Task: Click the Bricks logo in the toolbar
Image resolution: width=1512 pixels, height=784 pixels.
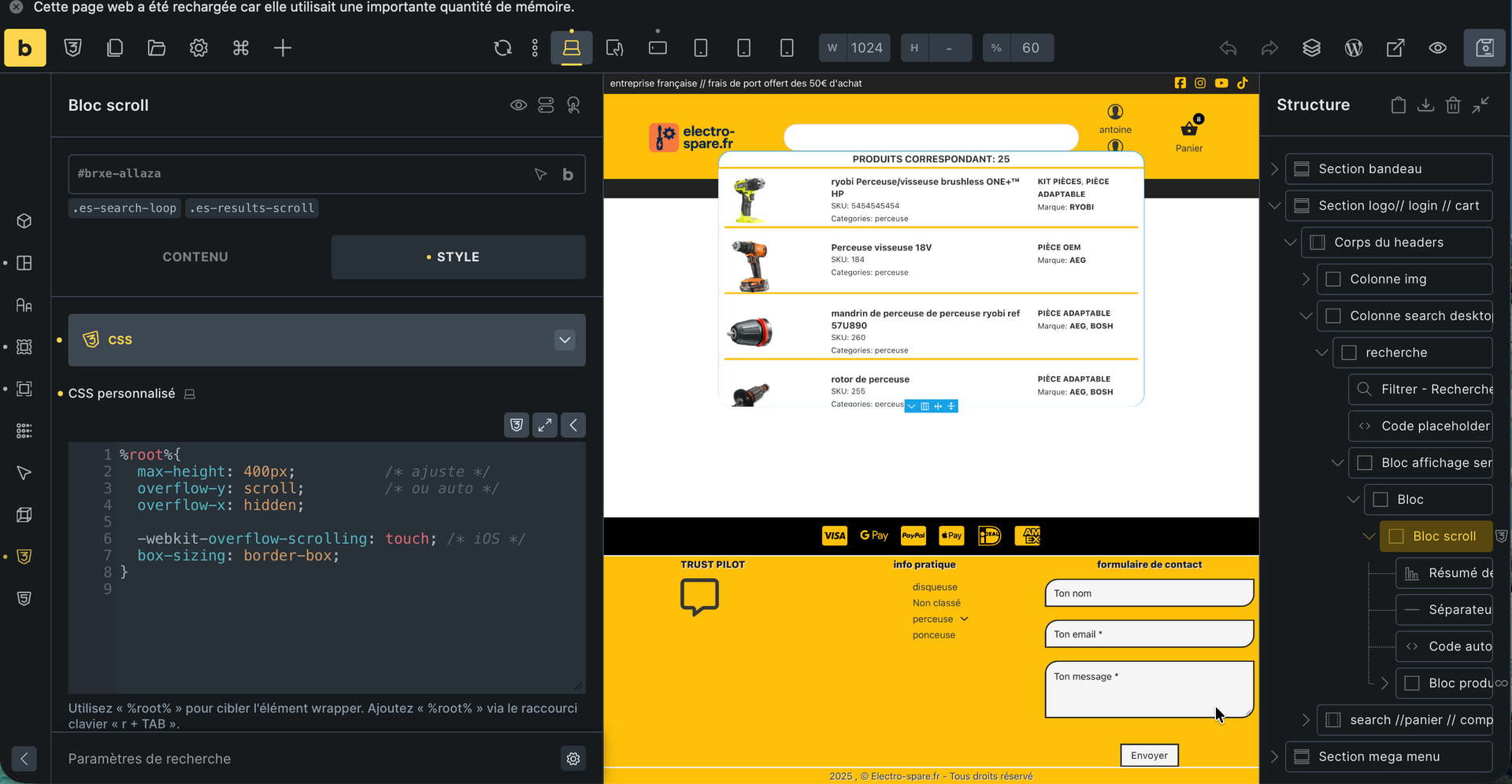Action: click(x=25, y=48)
